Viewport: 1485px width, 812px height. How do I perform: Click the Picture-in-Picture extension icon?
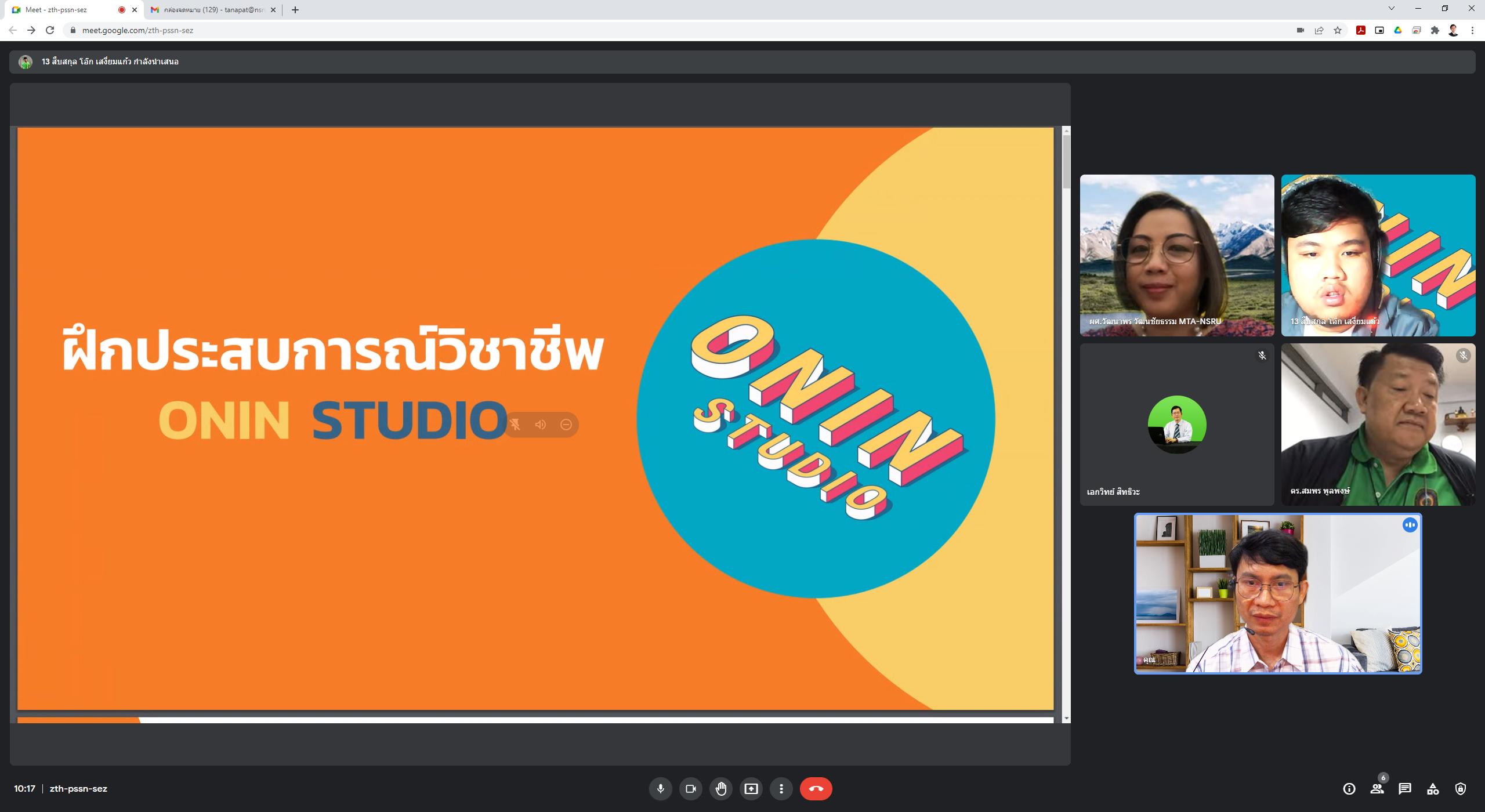(1379, 30)
